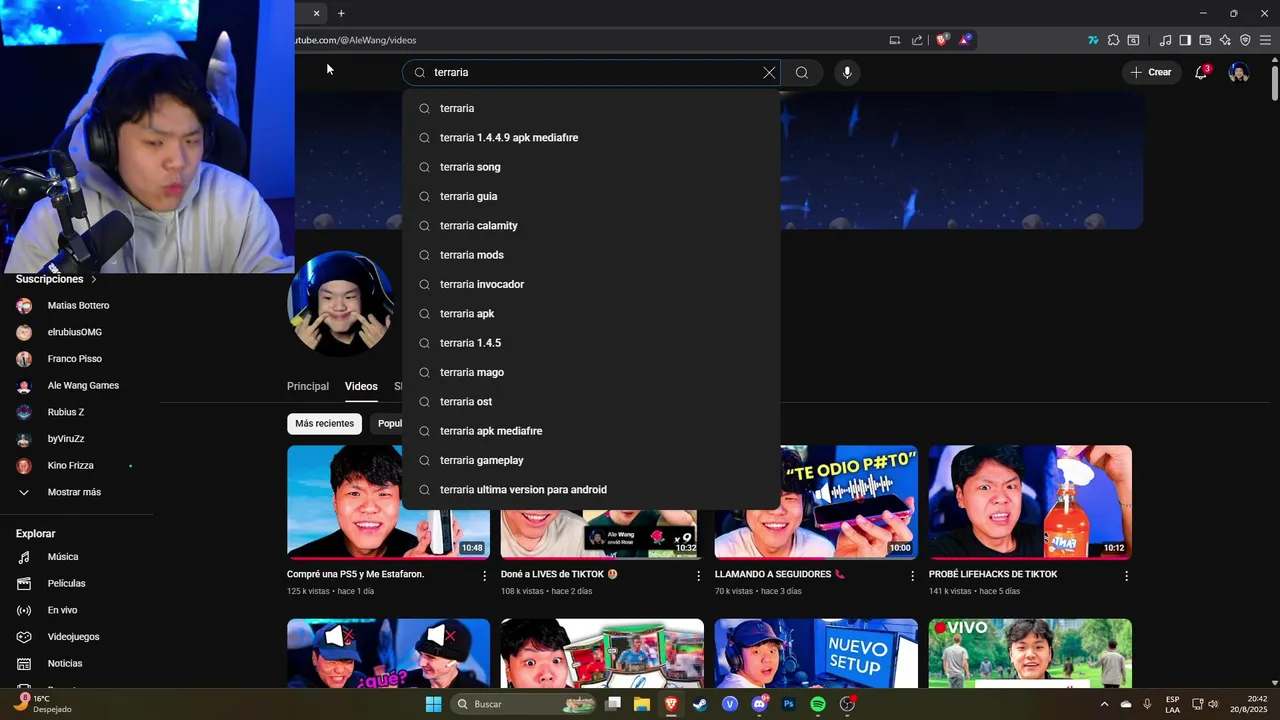Image resolution: width=1280 pixels, height=720 pixels.
Task: Open the browser extensions puzzle icon
Action: tap(1113, 40)
